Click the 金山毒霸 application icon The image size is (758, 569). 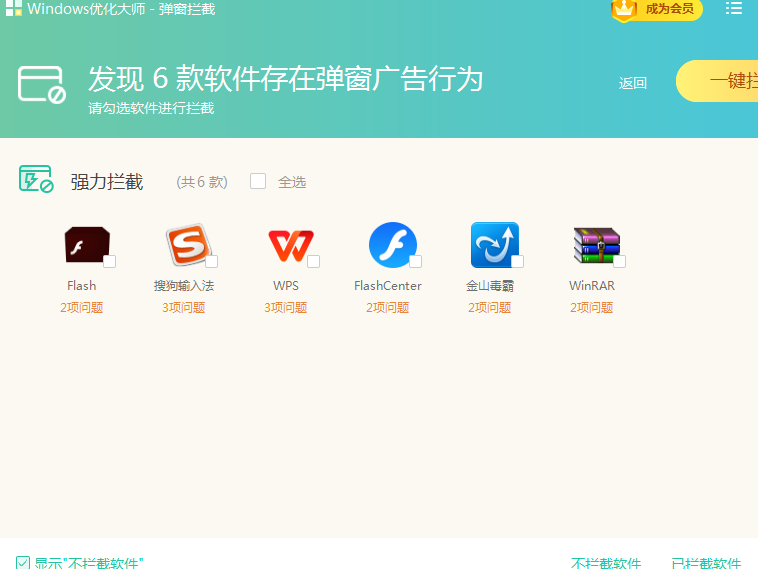tap(494, 245)
